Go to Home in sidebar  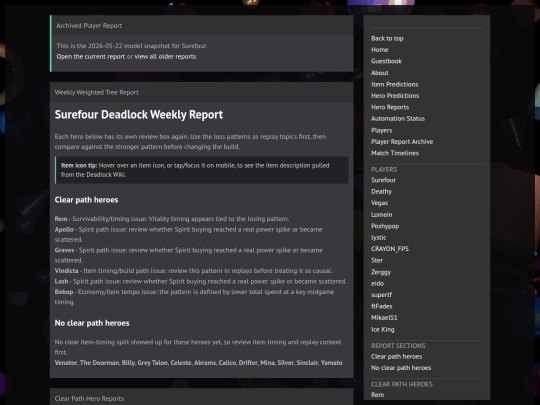(x=380, y=50)
